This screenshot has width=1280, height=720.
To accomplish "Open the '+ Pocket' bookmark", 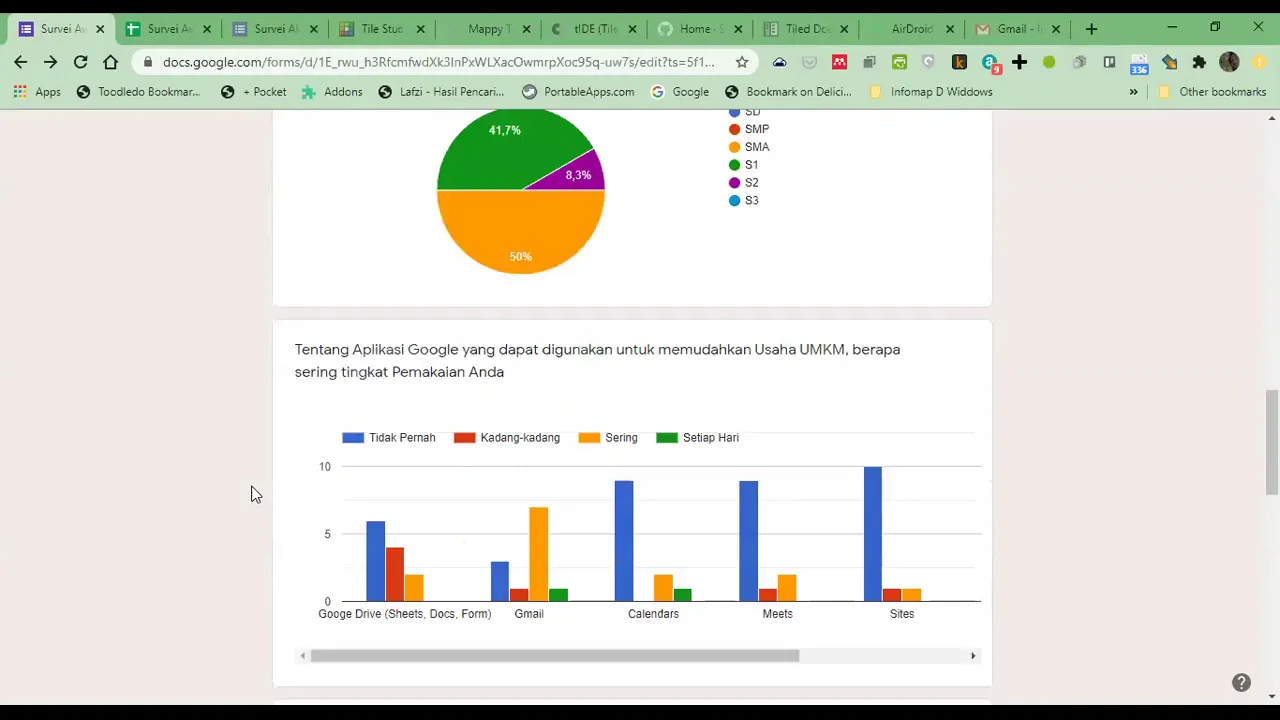I will [x=254, y=92].
